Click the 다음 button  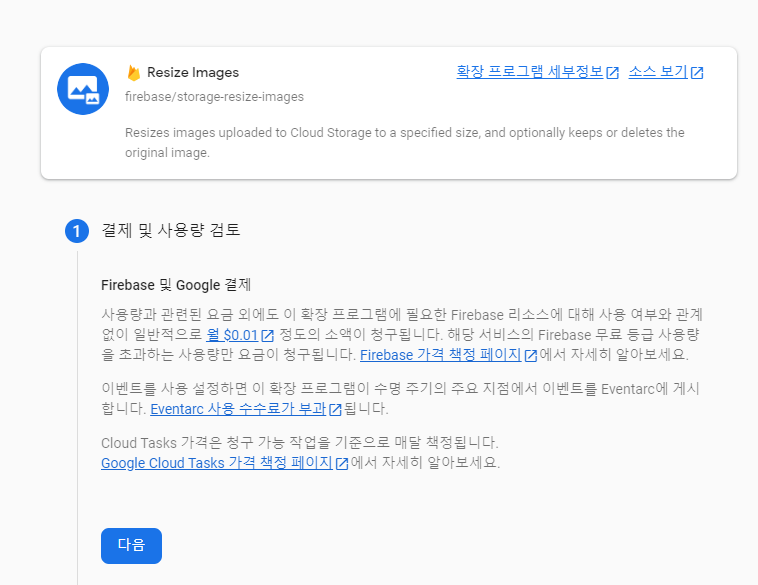point(131,546)
